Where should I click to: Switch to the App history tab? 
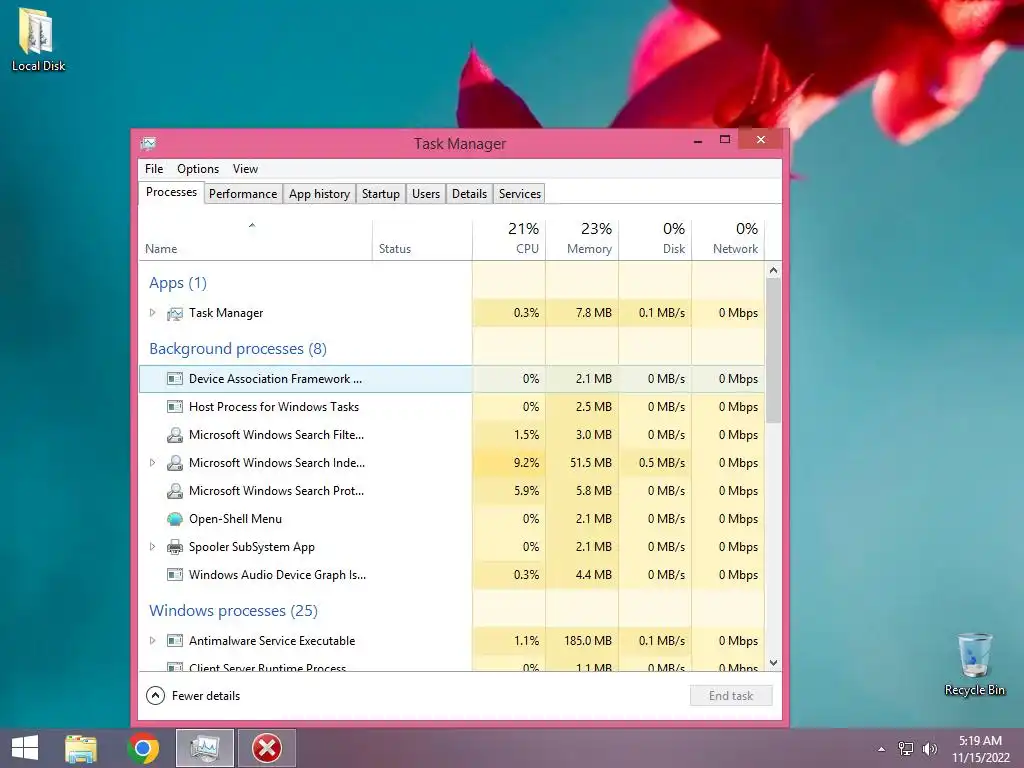click(319, 194)
